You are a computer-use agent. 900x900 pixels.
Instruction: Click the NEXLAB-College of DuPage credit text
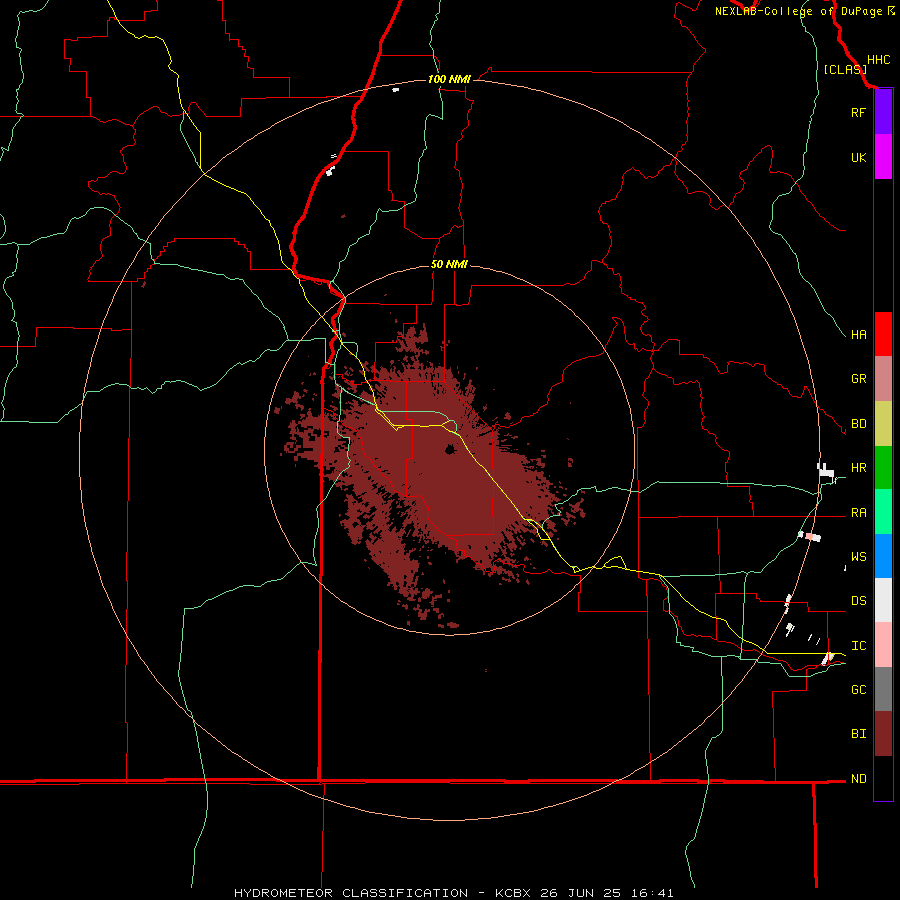click(x=801, y=11)
